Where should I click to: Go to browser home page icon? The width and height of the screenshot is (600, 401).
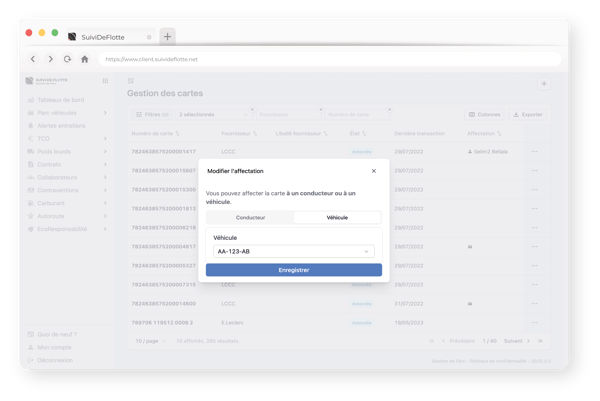tap(84, 59)
